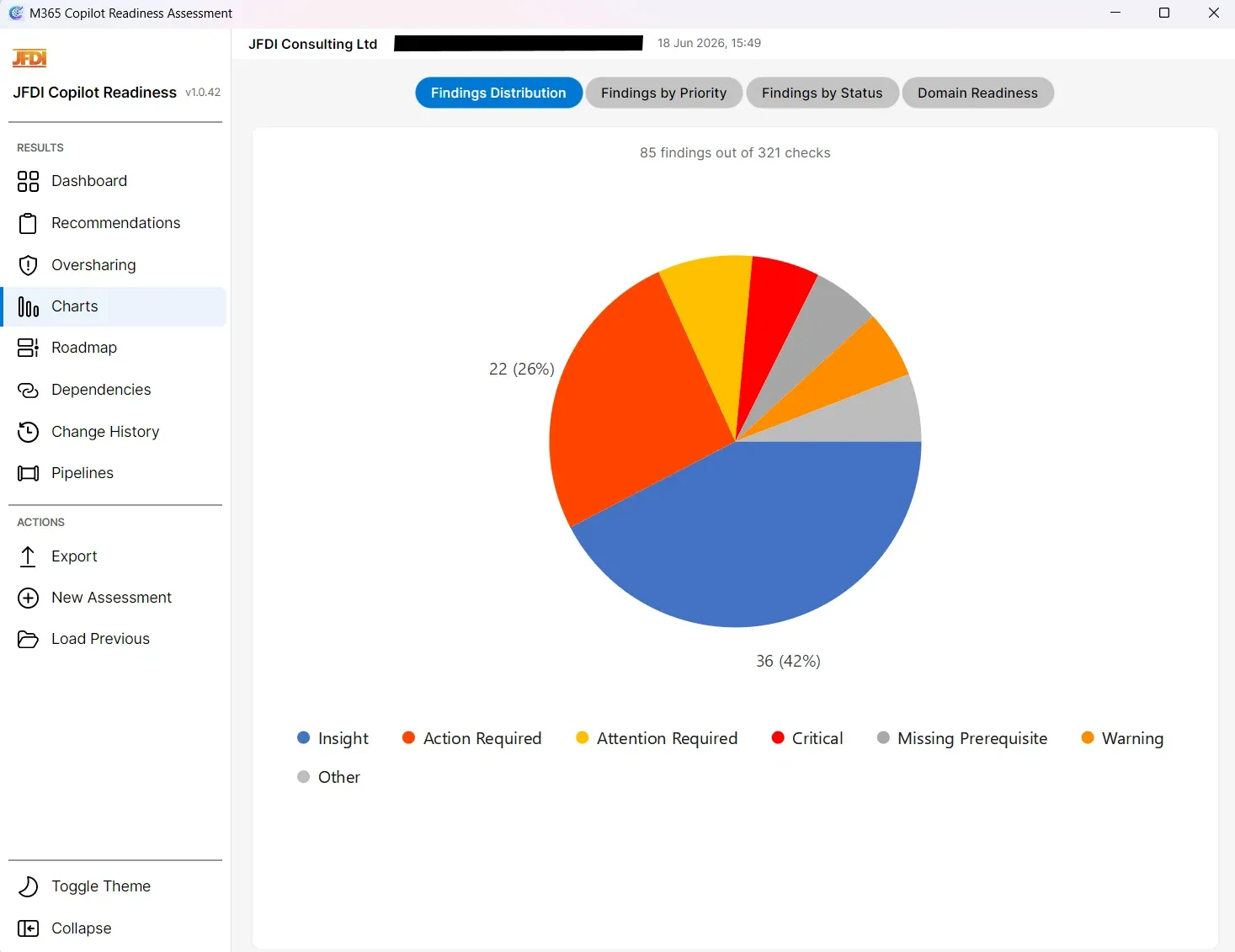Image resolution: width=1235 pixels, height=952 pixels.
Task: Click the 'Missing Prerequisite' legend label
Action: (972, 738)
